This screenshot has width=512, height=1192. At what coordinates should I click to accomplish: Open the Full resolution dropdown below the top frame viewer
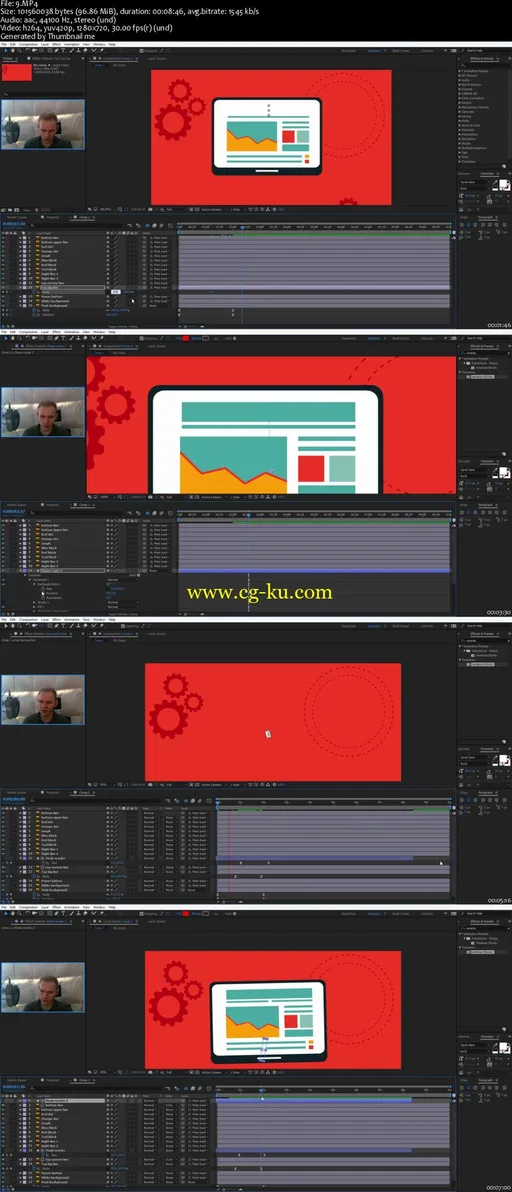point(176,209)
